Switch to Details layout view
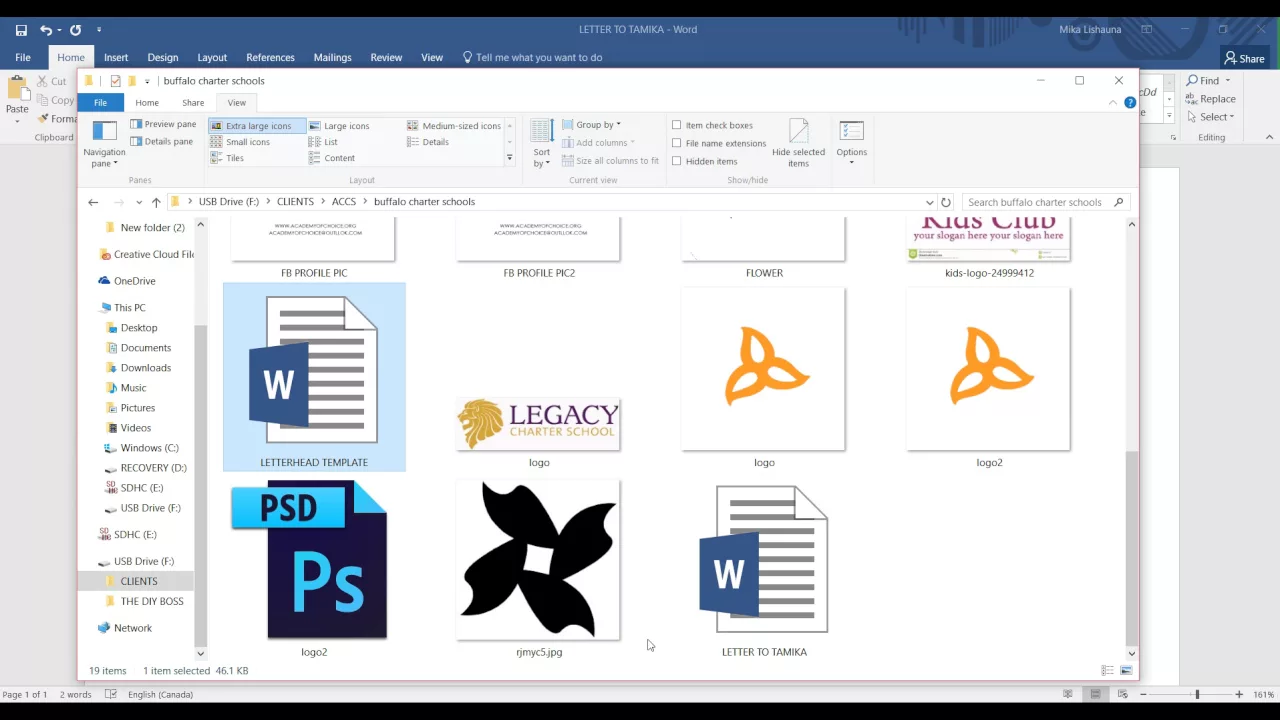 pos(428,142)
